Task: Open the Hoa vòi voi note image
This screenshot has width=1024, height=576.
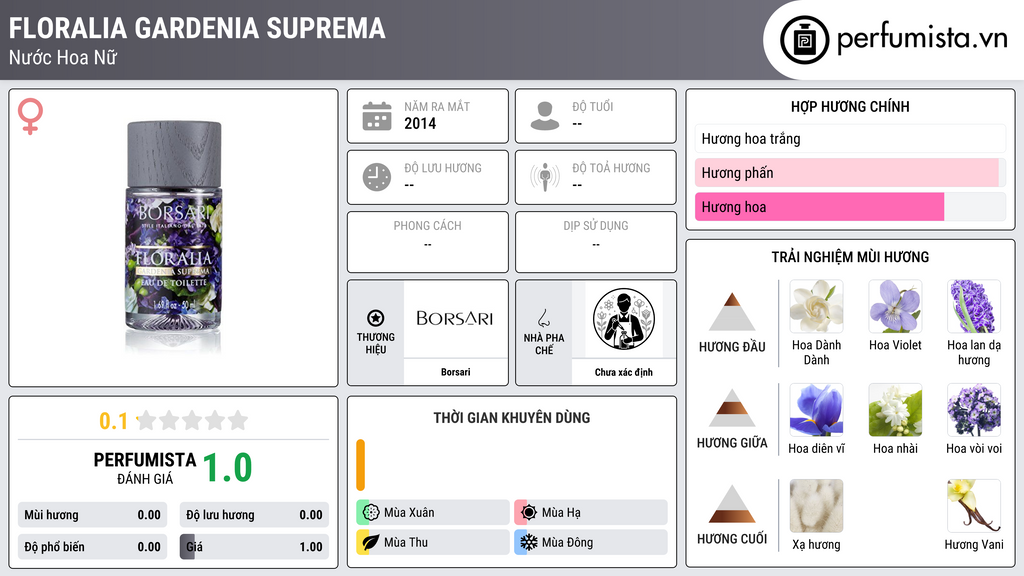Action: [x=974, y=410]
